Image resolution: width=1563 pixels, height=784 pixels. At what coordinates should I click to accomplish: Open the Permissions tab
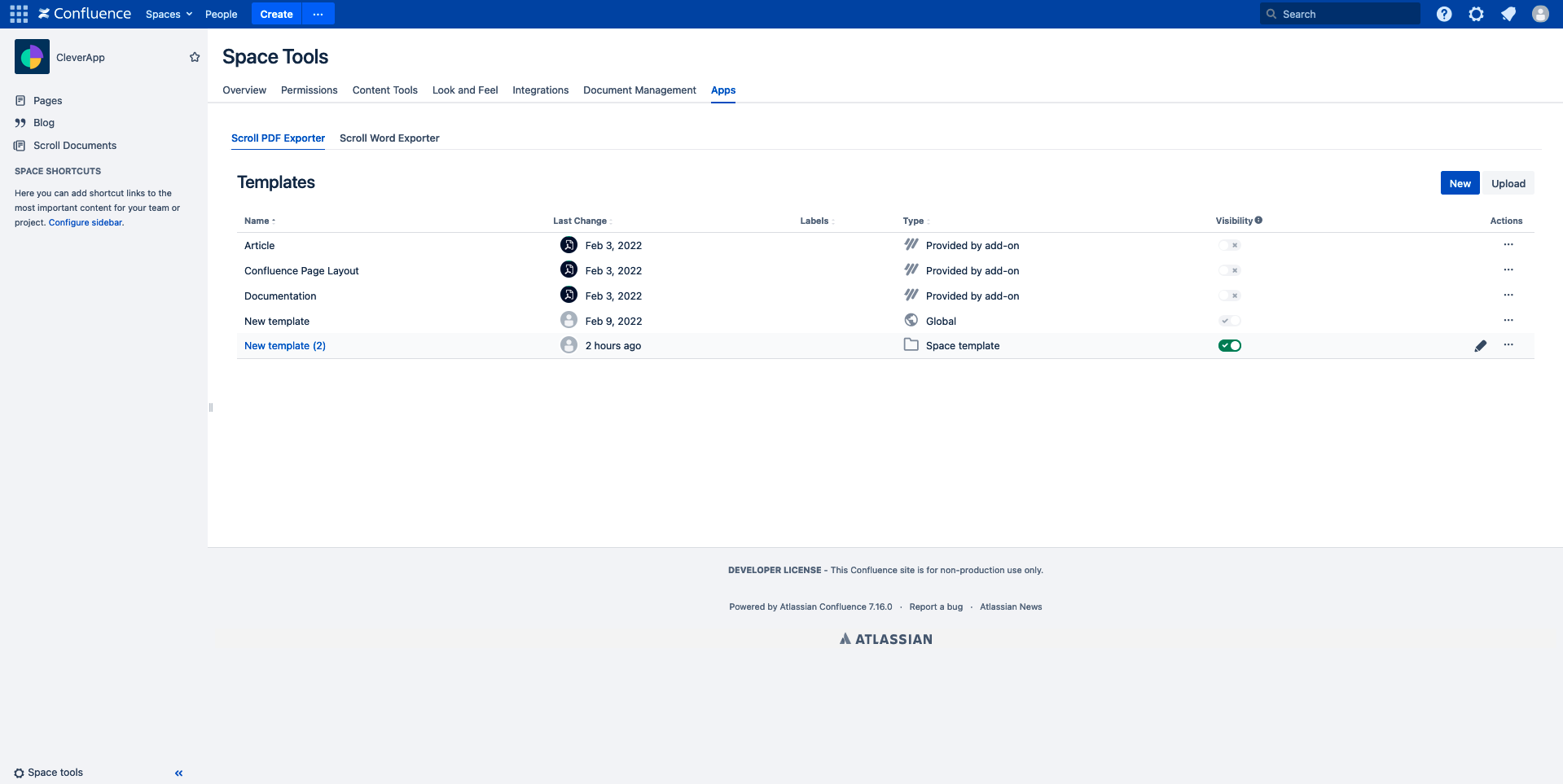pos(309,90)
